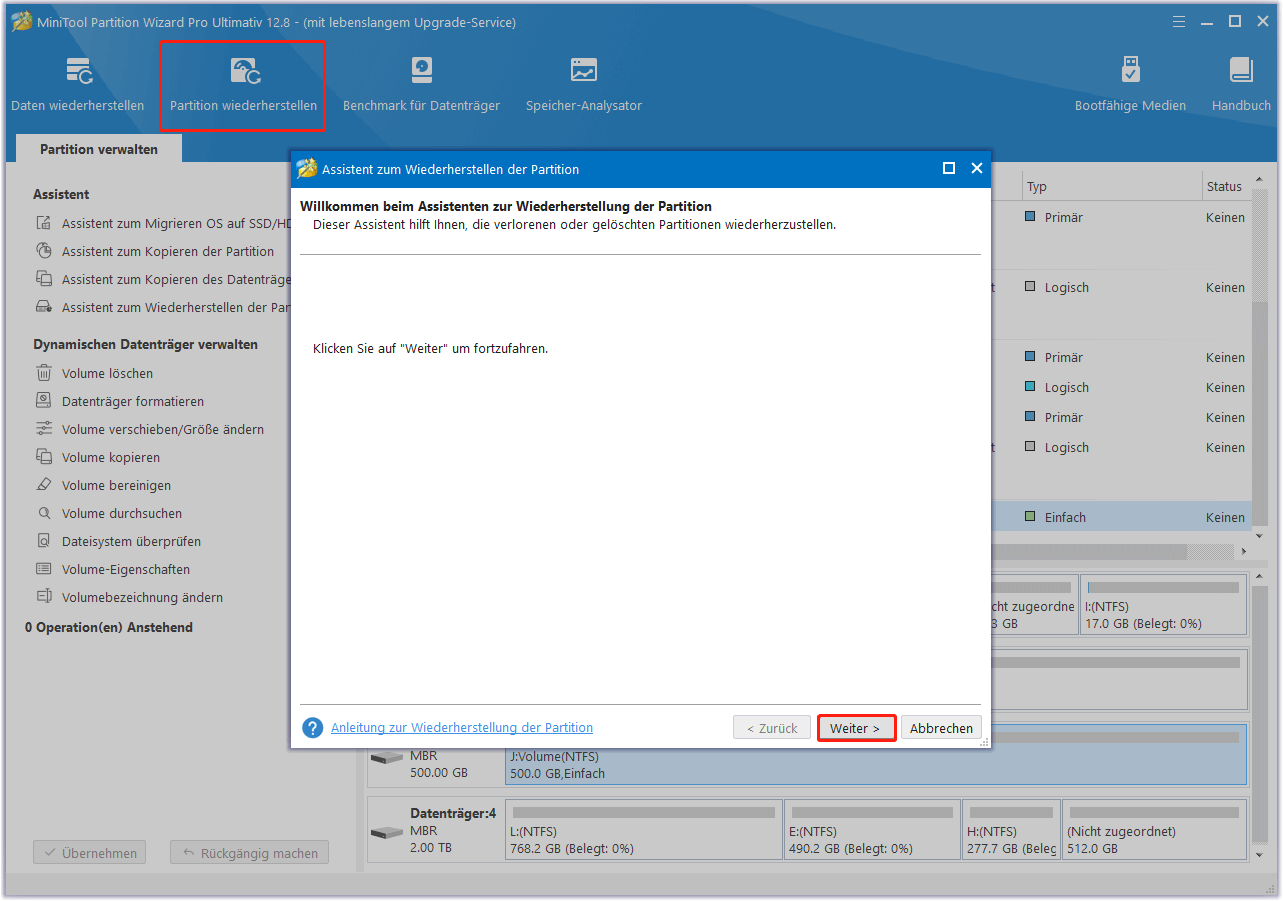Click the Volume kopieren icon

click(44, 457)
